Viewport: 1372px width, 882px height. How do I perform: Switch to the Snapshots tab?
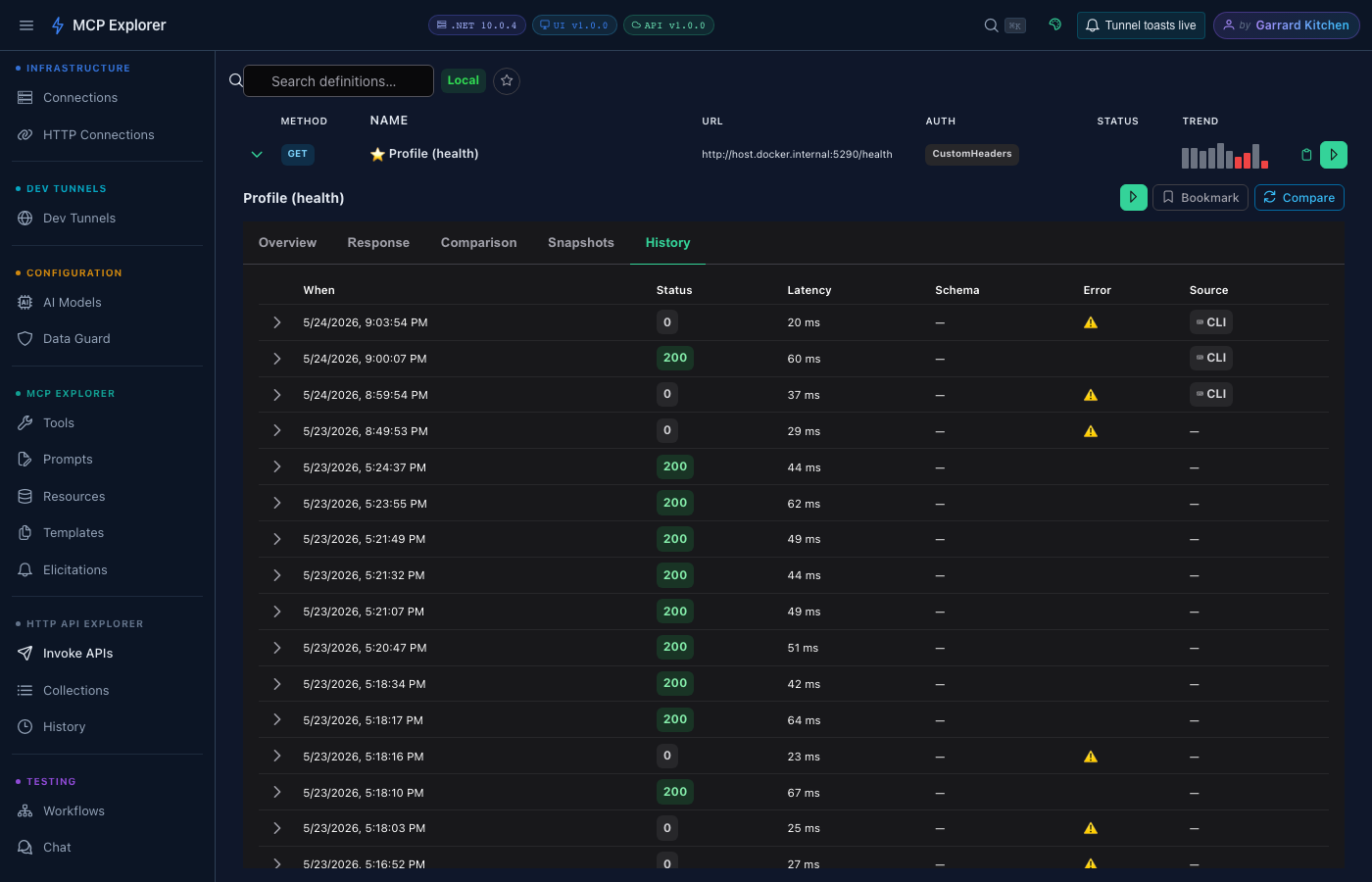click(581, 243)
